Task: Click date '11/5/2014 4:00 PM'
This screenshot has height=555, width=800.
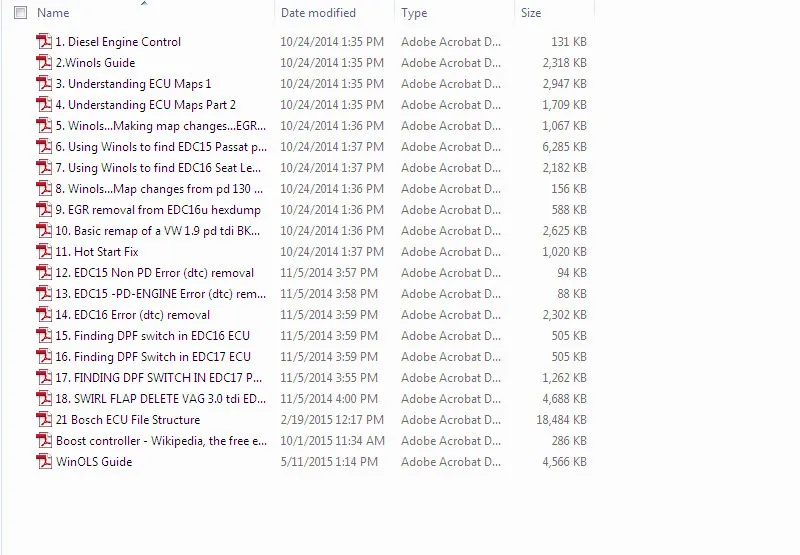Action: (x=330, y=399)
